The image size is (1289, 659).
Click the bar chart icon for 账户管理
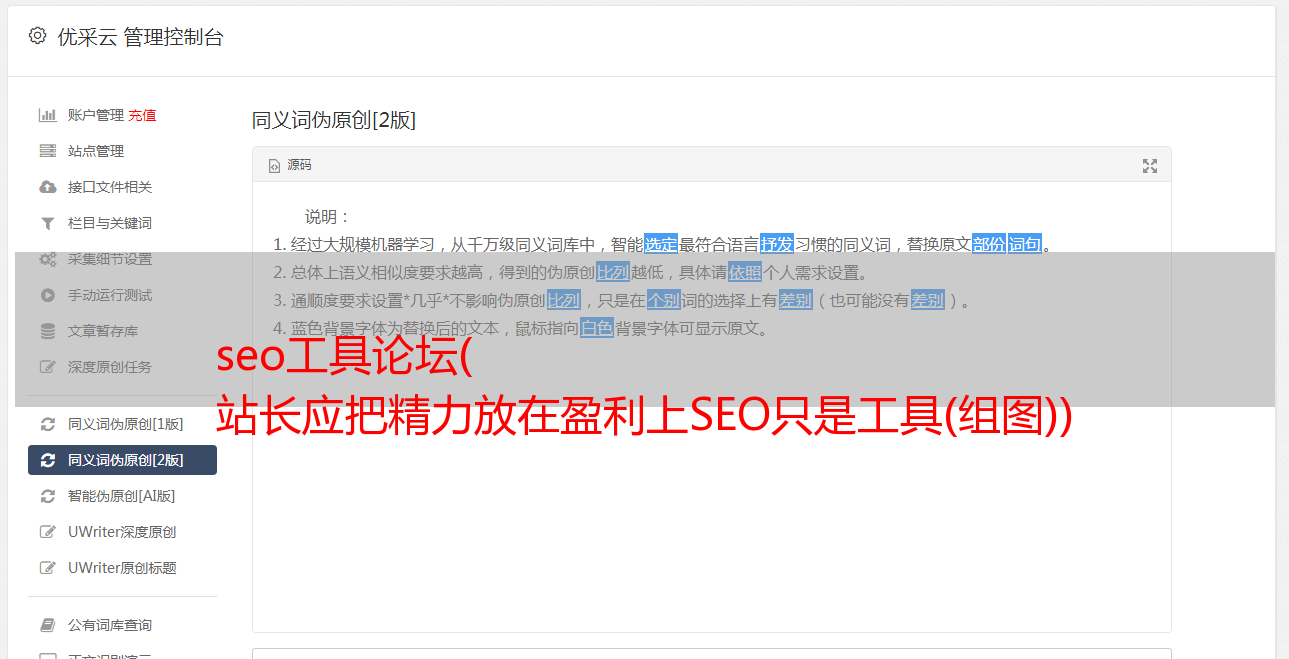click(x=47, y=115)
